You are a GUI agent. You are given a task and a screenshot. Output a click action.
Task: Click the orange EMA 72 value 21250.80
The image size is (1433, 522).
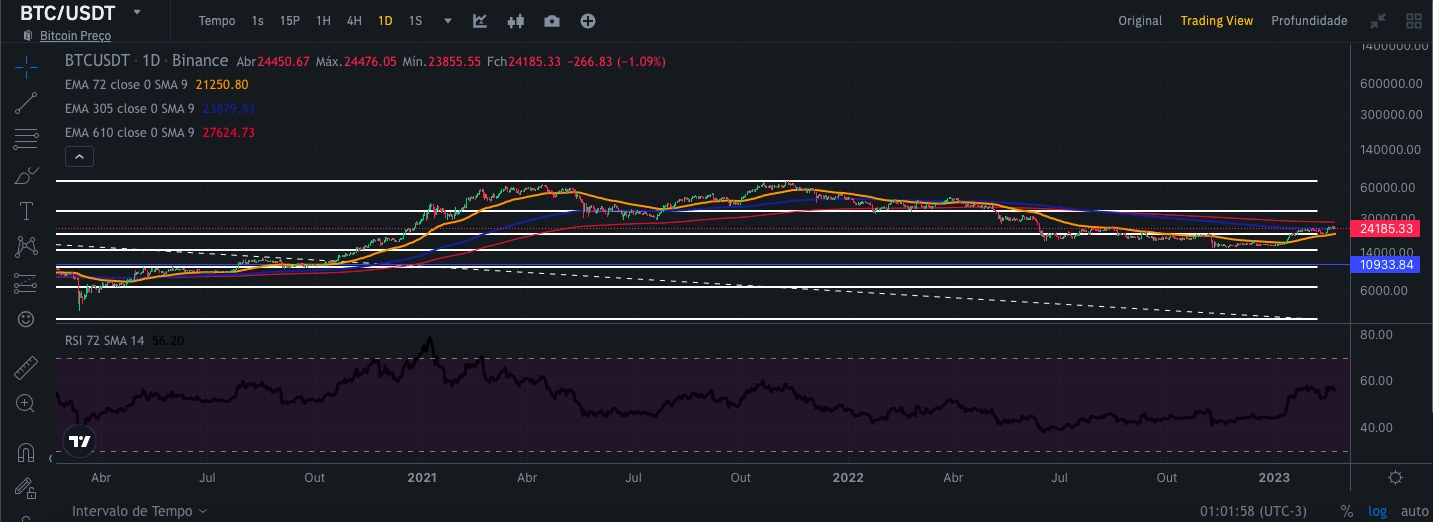222,85
